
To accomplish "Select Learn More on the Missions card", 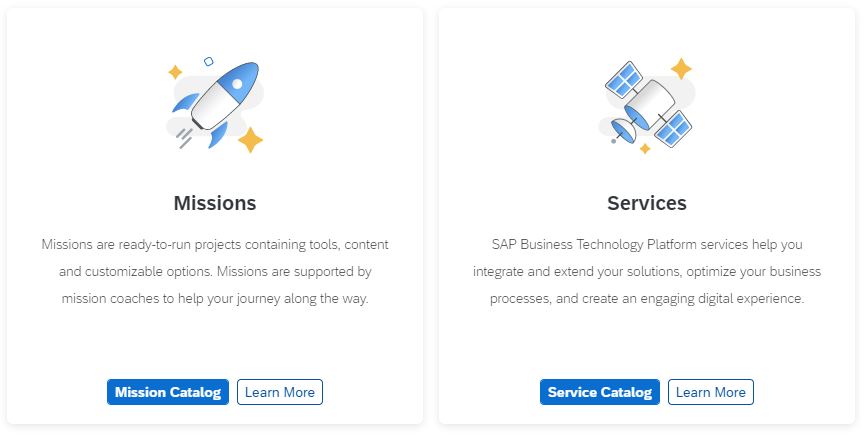I will point(280,392).
